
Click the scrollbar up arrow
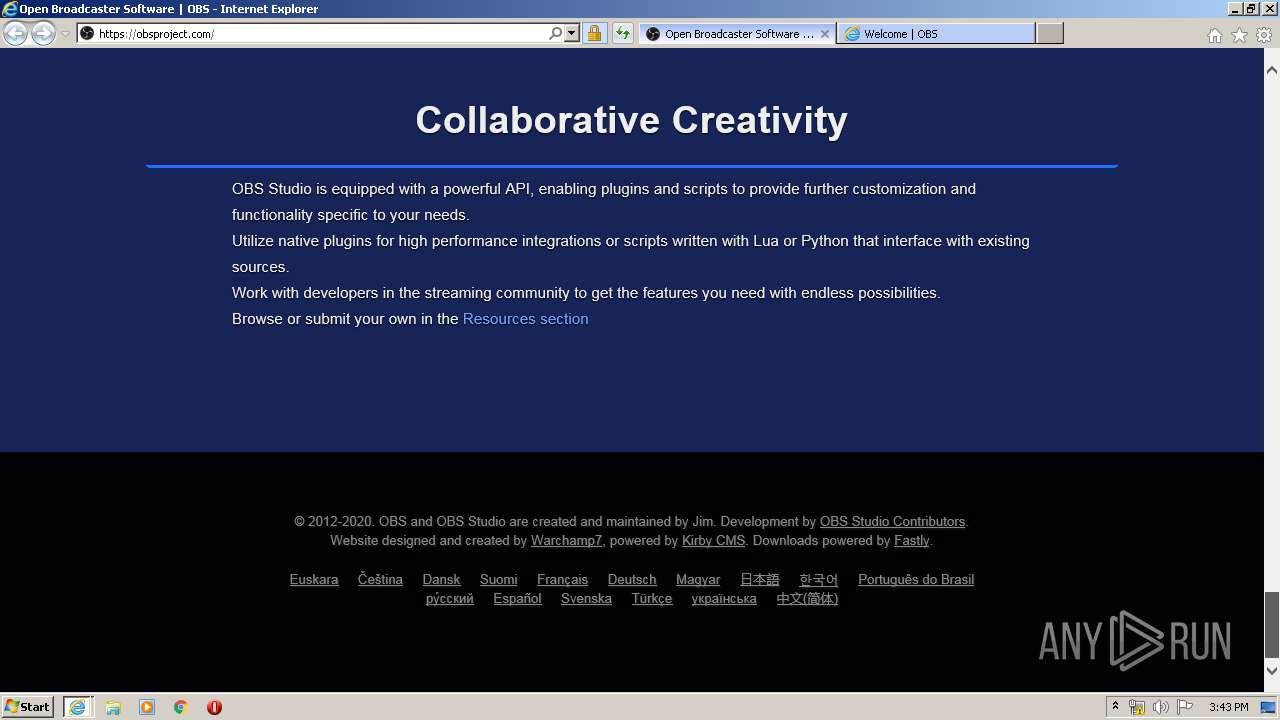1272,70
